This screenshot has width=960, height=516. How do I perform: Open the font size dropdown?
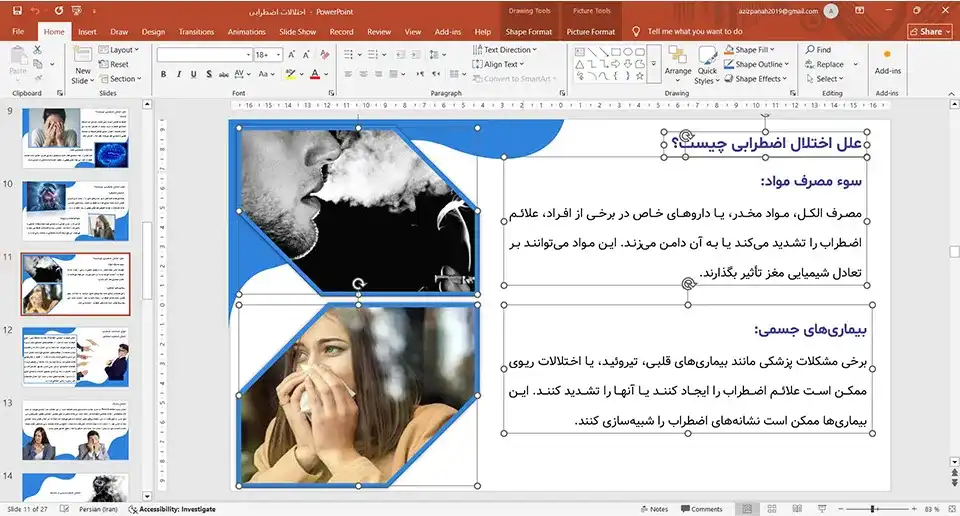pos(279,54)
